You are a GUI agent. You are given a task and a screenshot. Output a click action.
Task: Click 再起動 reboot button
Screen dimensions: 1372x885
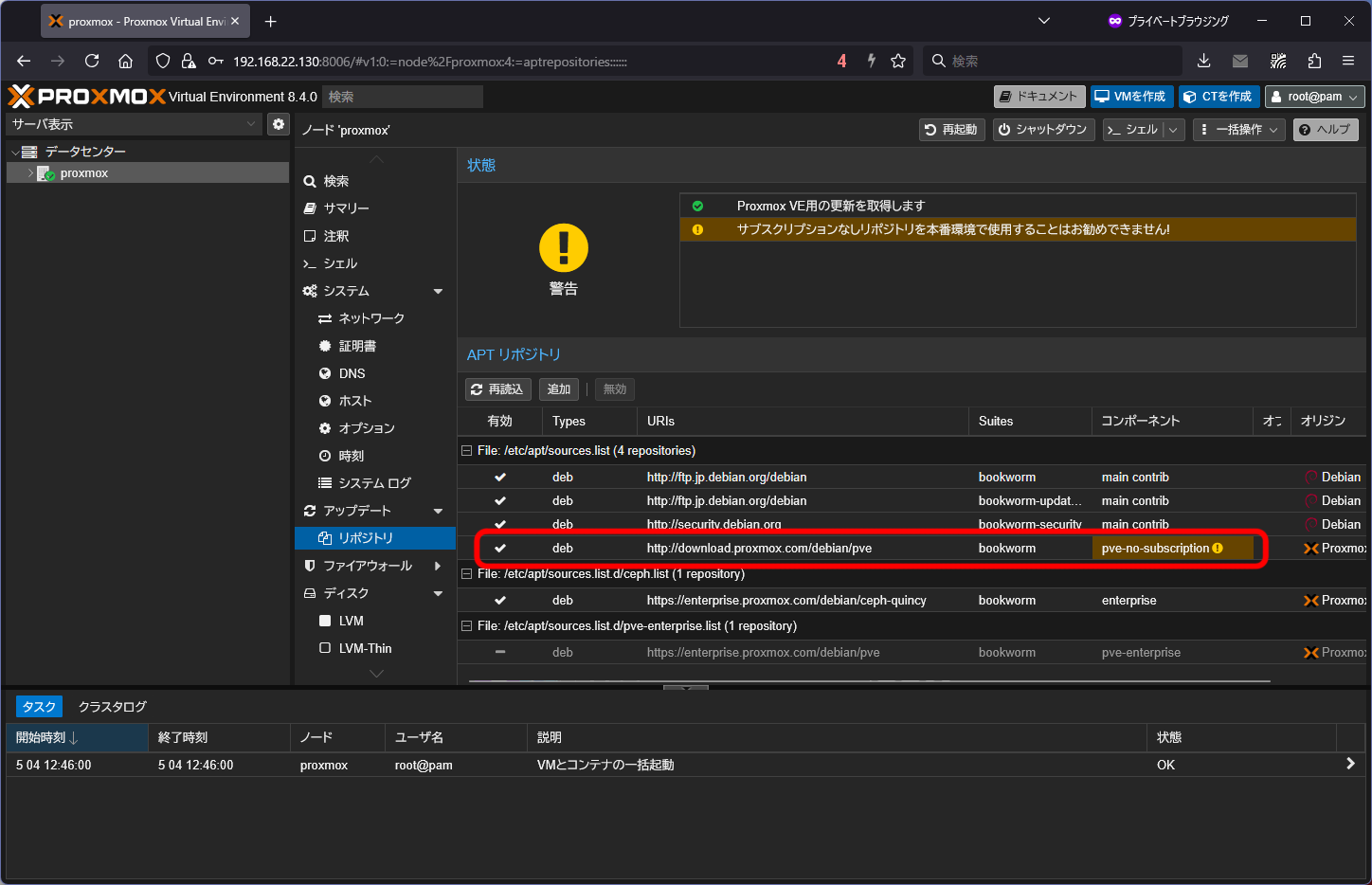(952, 130)
